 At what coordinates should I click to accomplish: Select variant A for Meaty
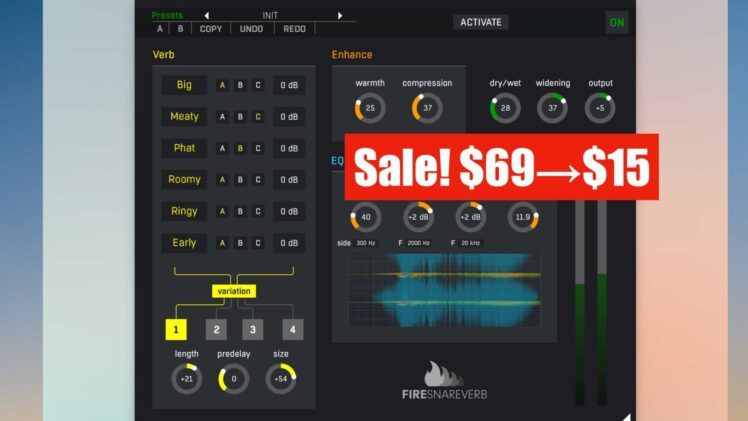(222, 117)
